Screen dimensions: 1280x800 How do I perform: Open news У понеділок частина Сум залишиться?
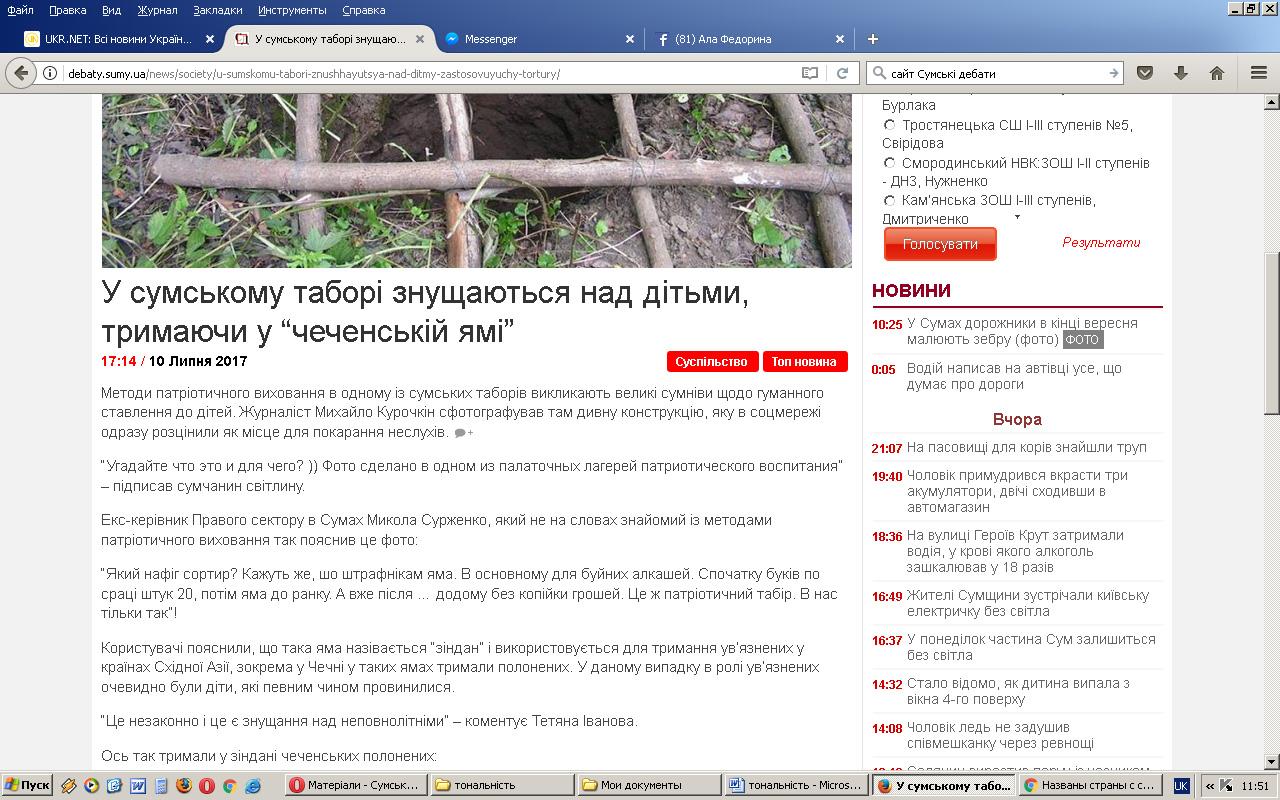click(x=1031, y=647)
